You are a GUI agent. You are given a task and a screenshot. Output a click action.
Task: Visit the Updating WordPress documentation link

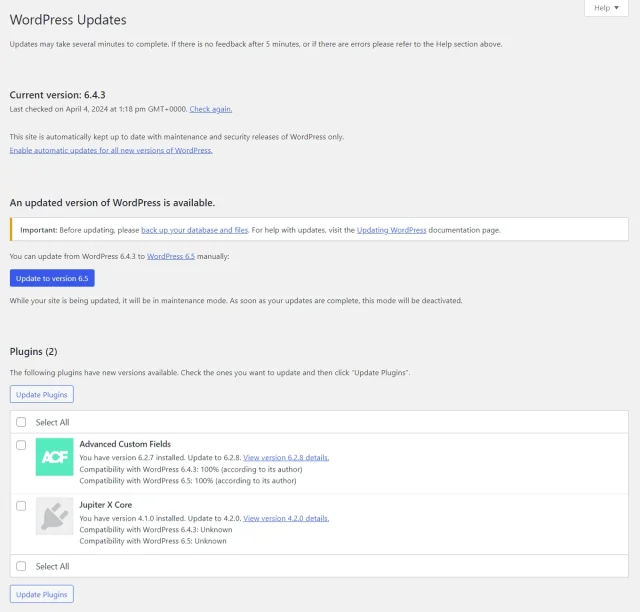(x=392, y=230)
